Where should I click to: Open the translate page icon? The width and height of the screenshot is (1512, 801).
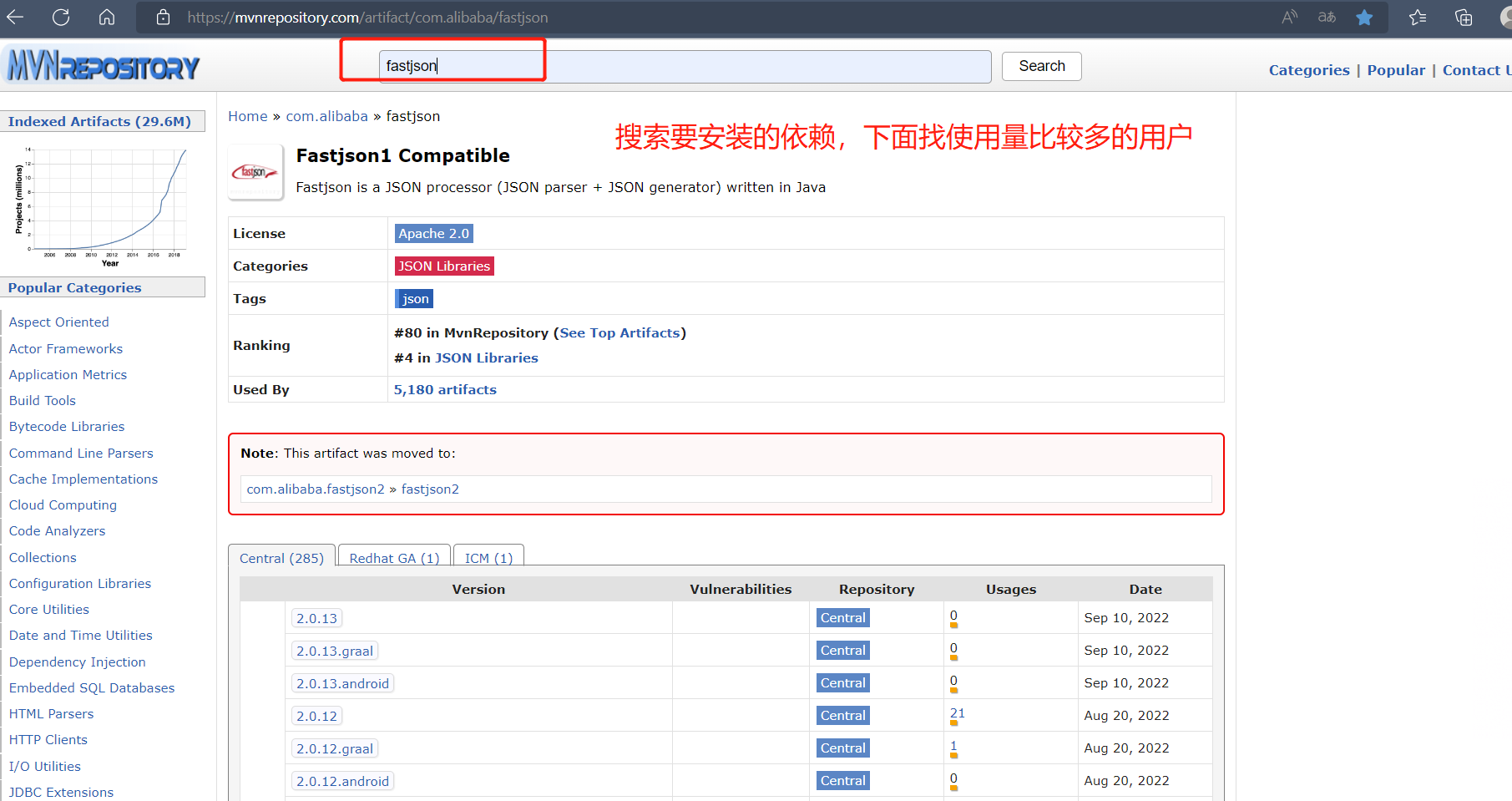[1327, 17]
